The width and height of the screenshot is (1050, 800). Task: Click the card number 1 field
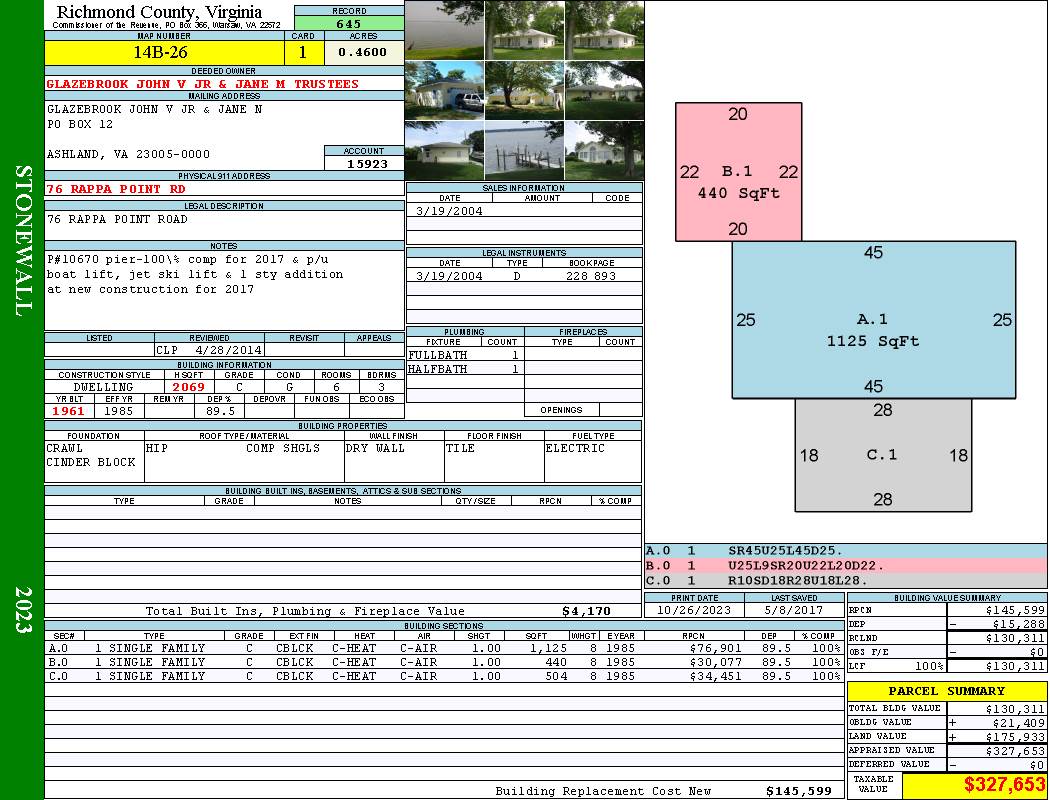(303, 52)
